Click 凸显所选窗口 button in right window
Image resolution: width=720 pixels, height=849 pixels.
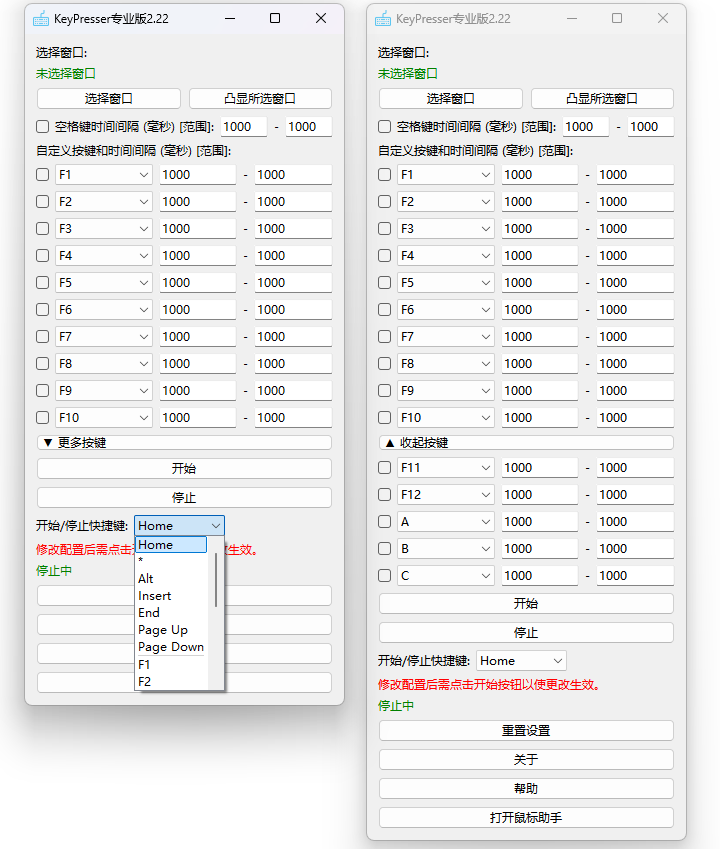coord(602,99)
